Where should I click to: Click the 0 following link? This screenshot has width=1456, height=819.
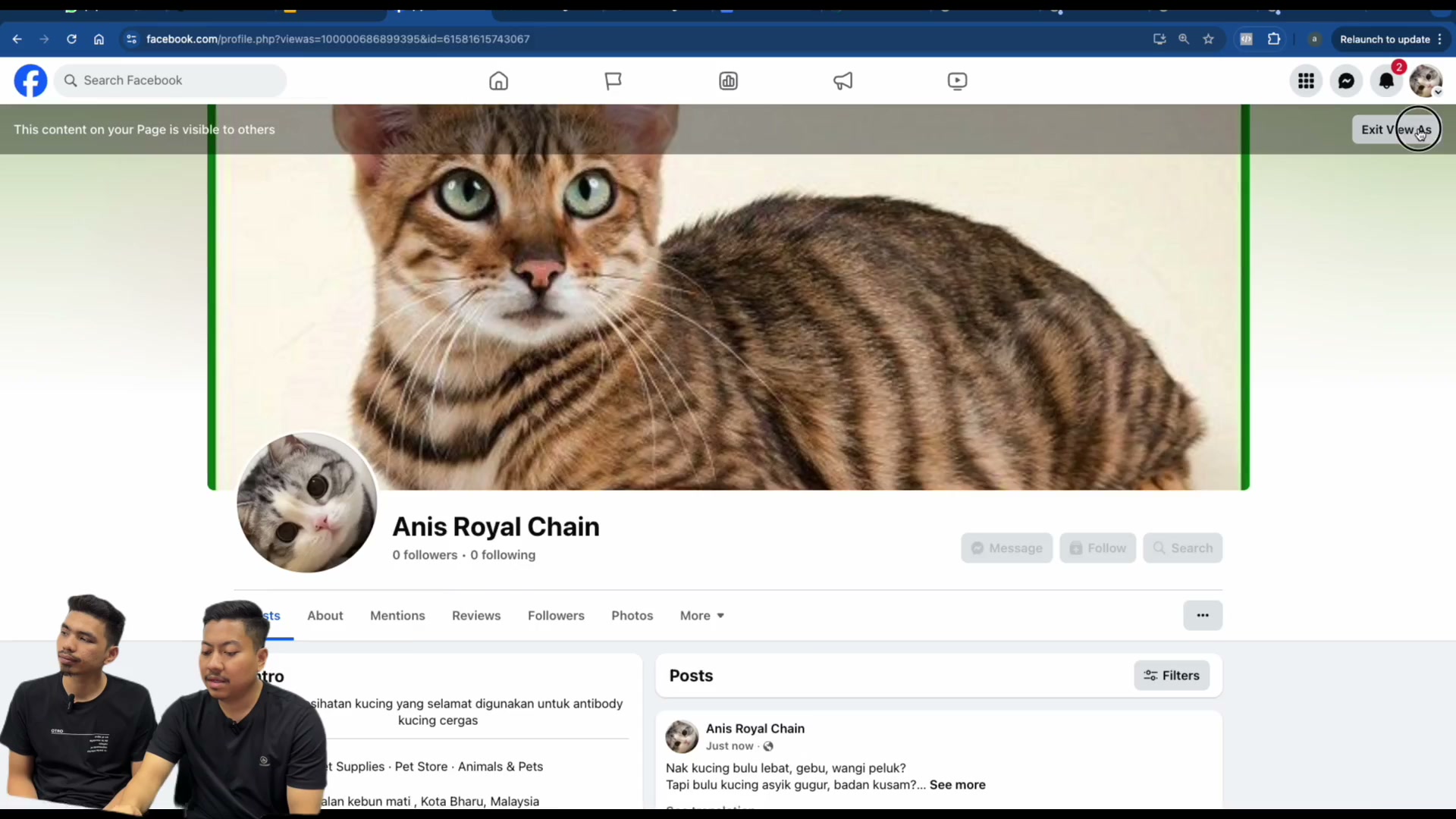click(x=503, y=555)
